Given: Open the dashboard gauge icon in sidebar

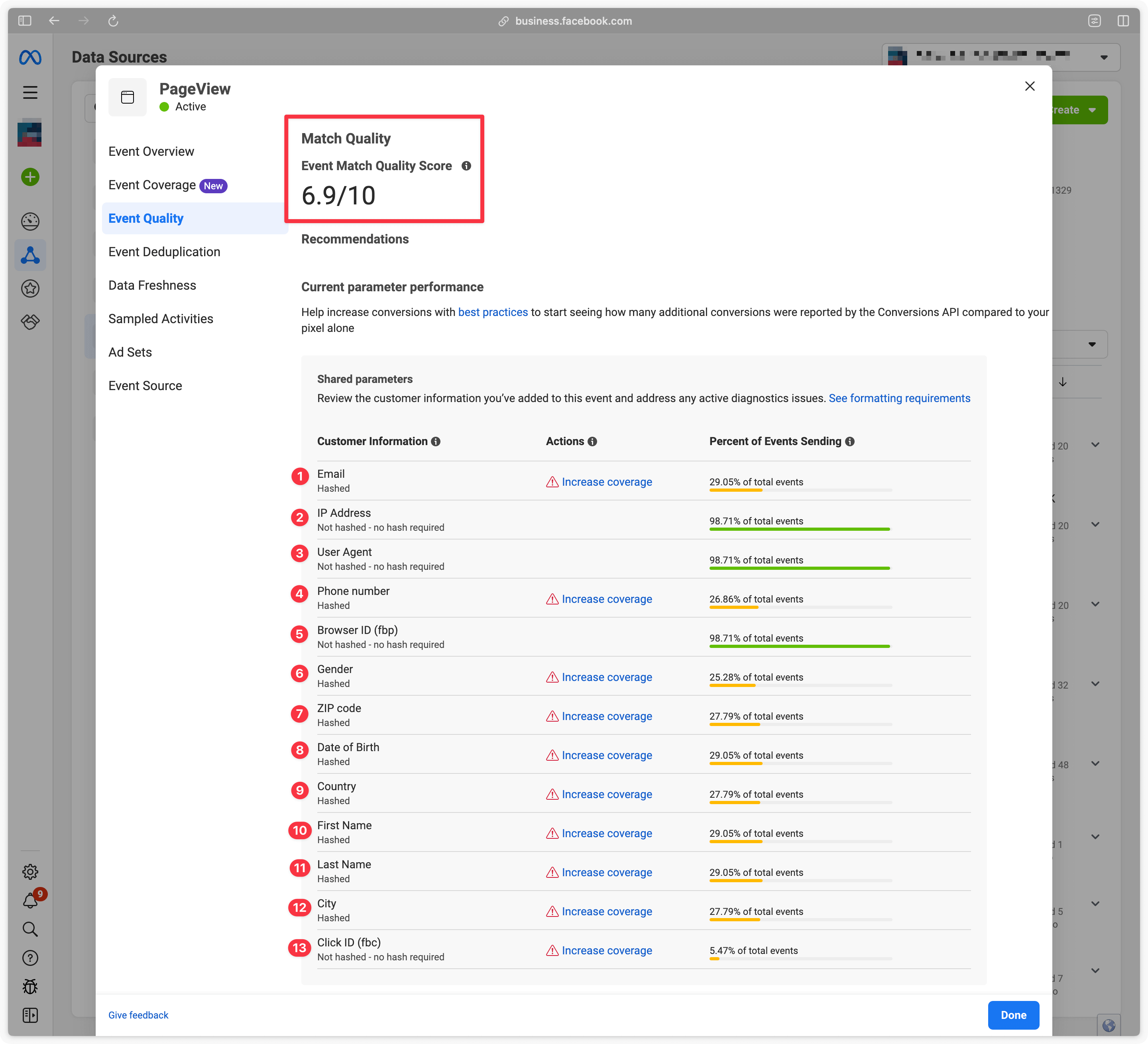Looking at the screenshot, I should tap(30, 222).
